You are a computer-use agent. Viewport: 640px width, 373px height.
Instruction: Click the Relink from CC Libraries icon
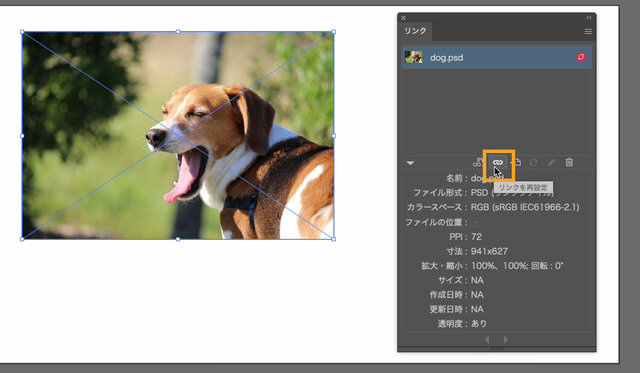[478, 162]
